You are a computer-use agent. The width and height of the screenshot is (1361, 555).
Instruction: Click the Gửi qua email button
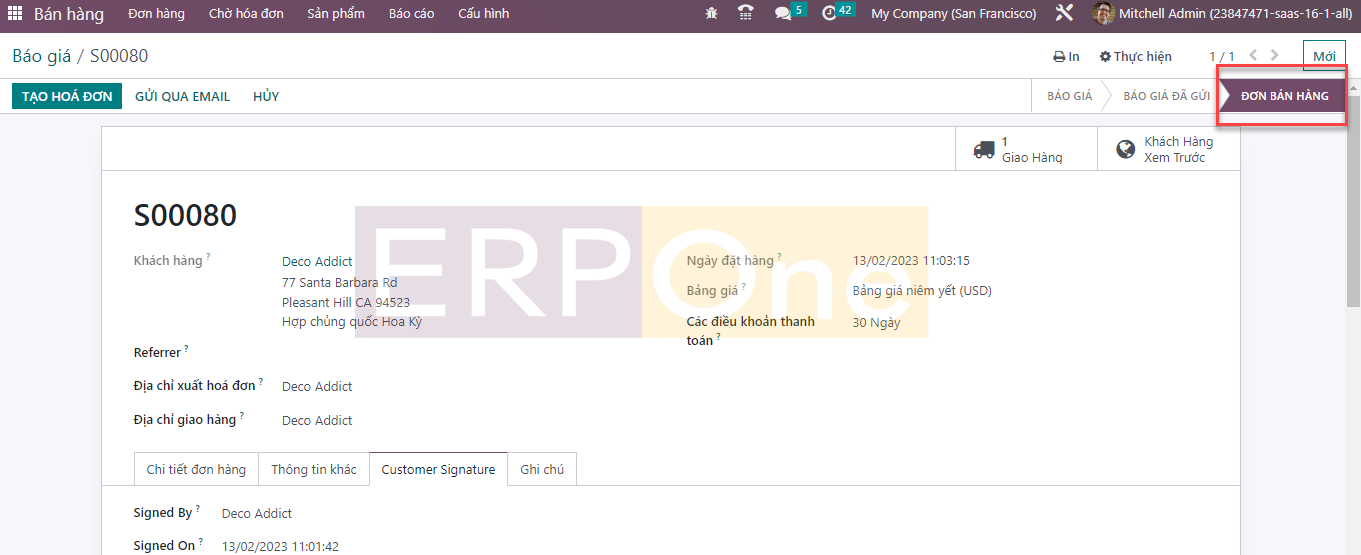[182, 96]
